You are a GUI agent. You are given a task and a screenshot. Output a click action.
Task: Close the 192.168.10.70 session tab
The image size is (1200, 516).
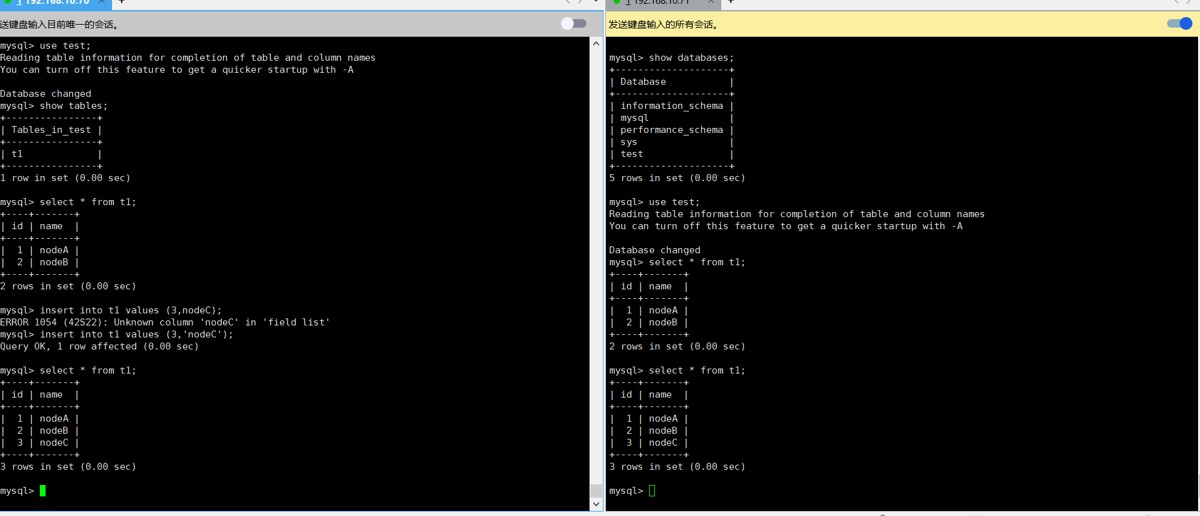(x=102, y=3)
